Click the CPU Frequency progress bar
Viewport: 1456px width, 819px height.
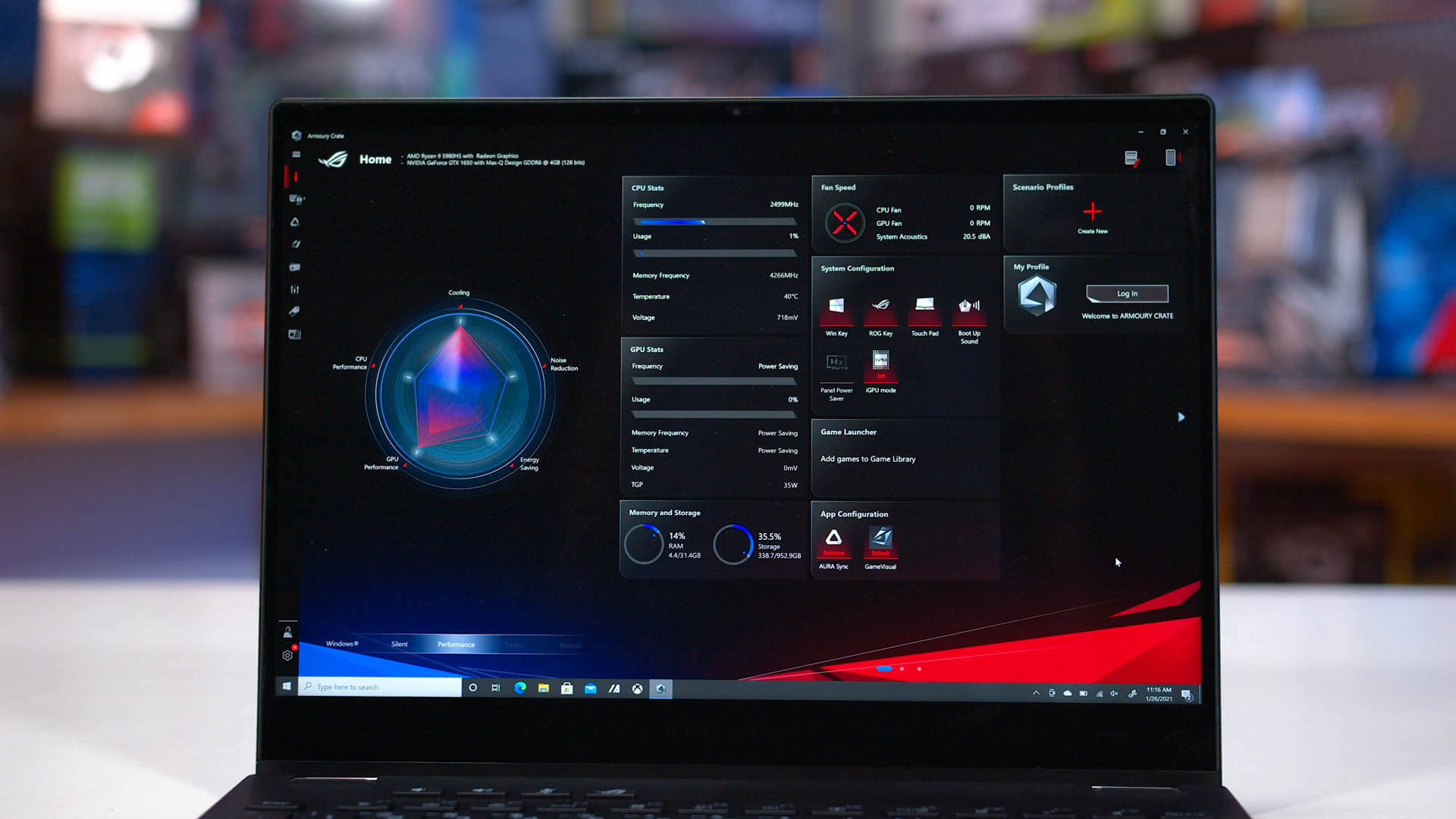pyautogui.click(x=715, y=222)
